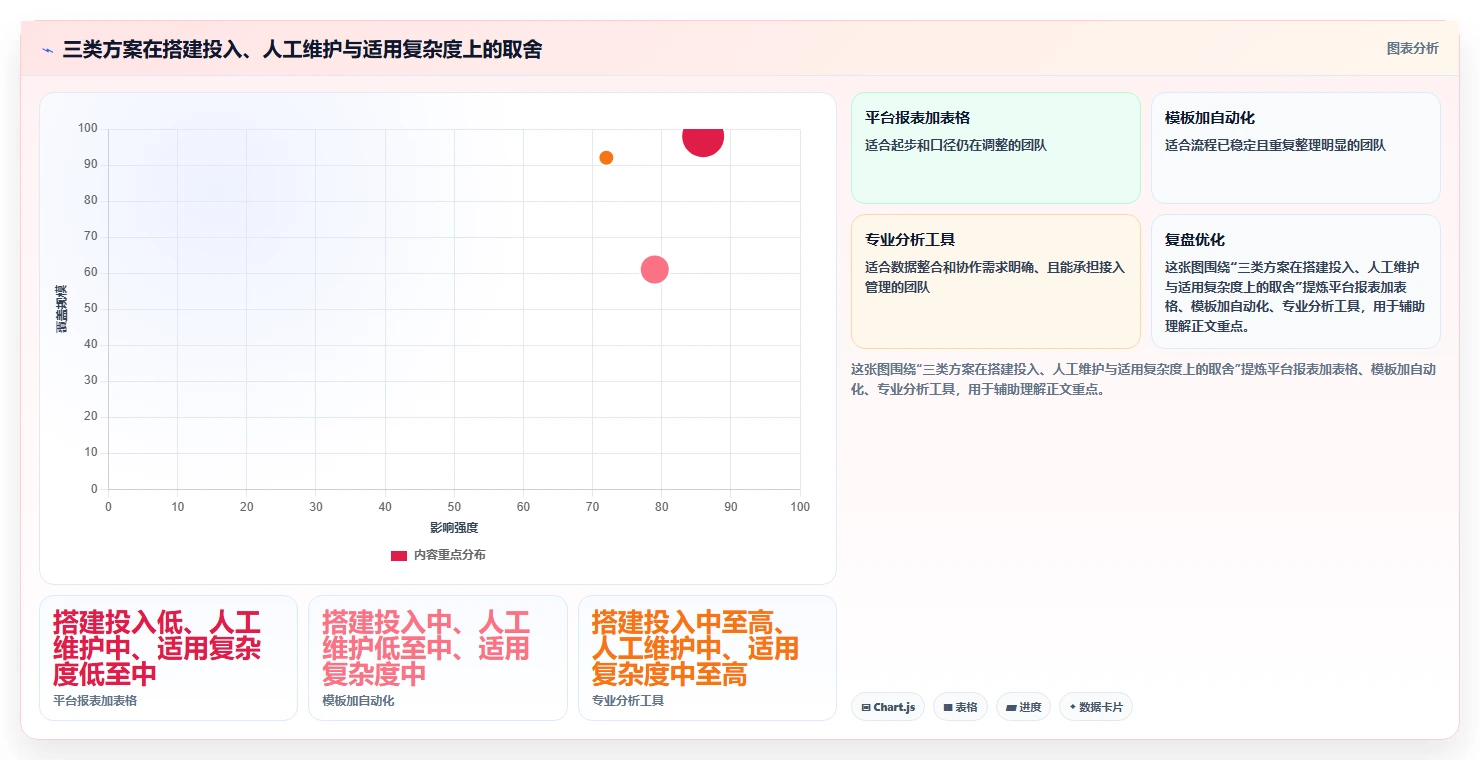Click the icon inside the 表格 chip
Screen dimensions: 1480x760
[x=948, y=707]
